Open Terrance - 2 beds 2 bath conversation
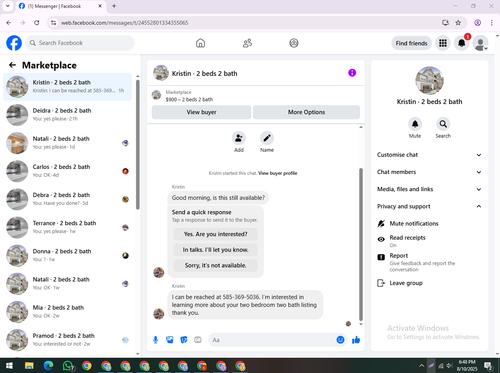The height and width of the screenshot is (373, 500). pos(67,227)
